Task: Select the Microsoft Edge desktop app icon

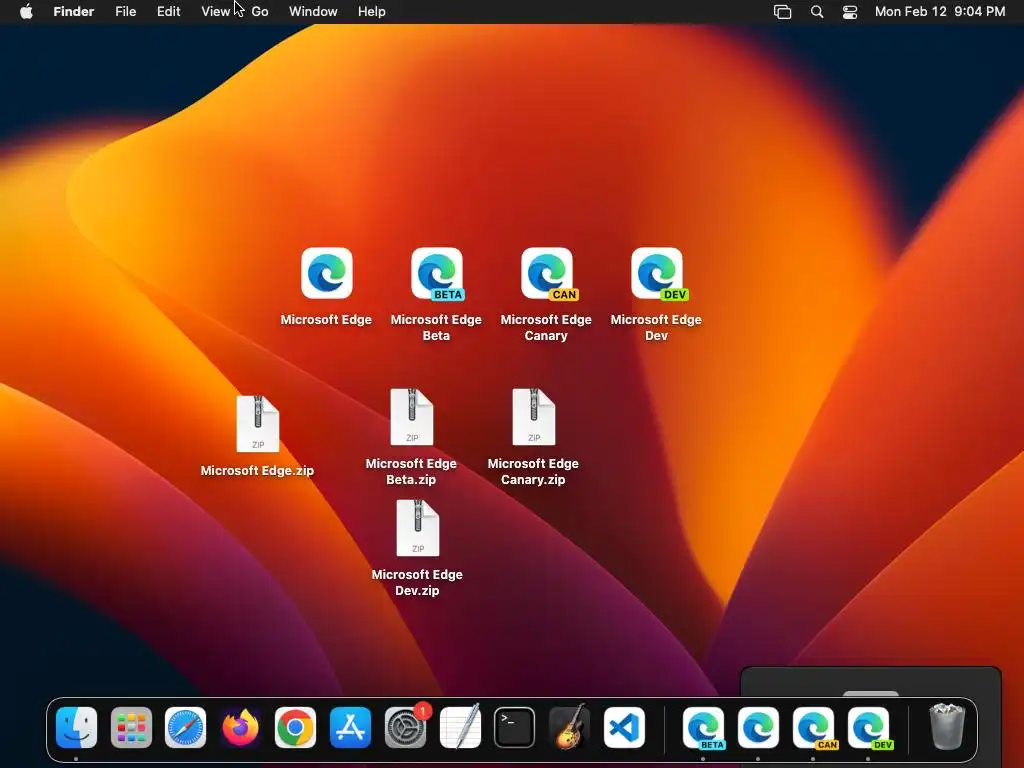Action: pos(327,273)
